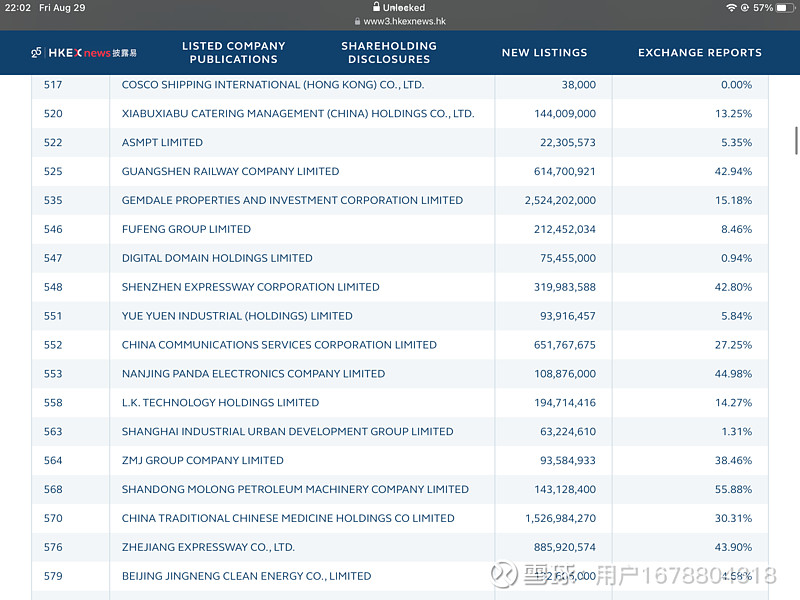Select Fufeng Group Limited name
Screen dimensions: 800x600
click(x=186, y=229)
